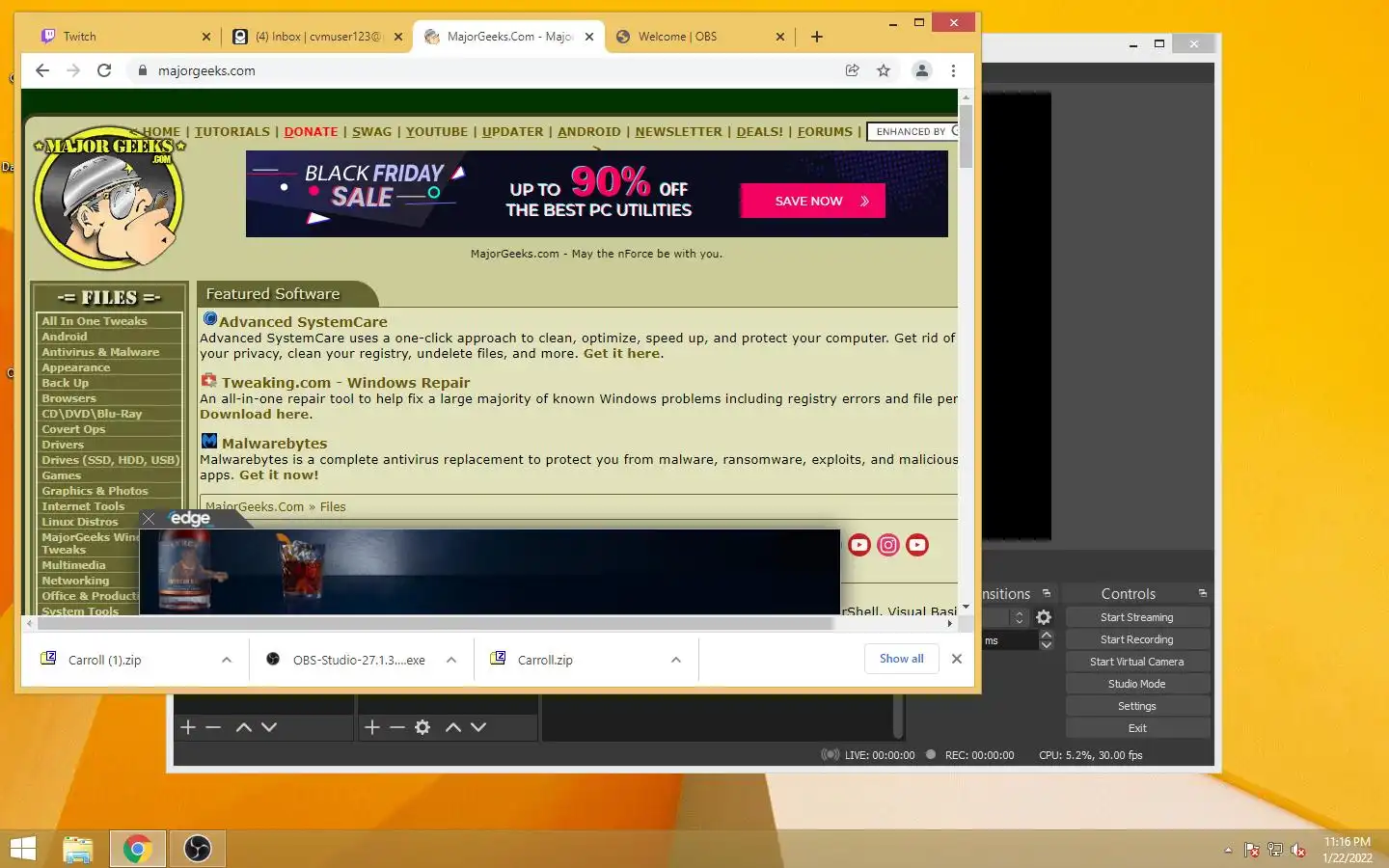
Task: Close the Inbox tab
Action: tap(397, 37)
